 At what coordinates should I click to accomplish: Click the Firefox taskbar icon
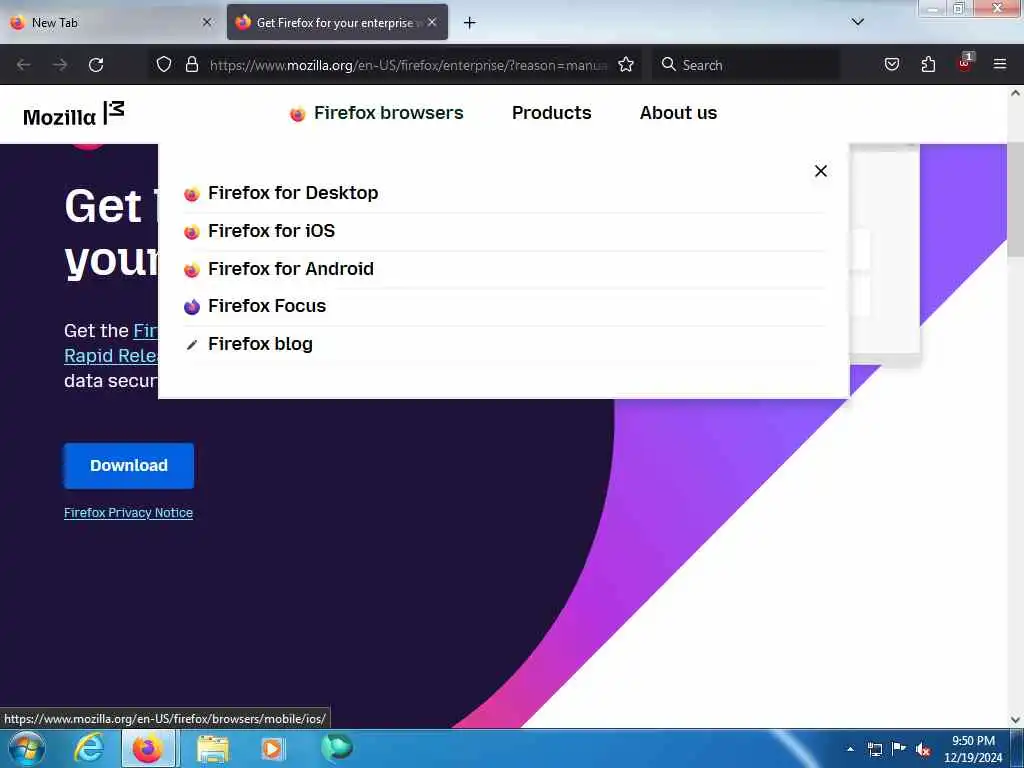148,748
